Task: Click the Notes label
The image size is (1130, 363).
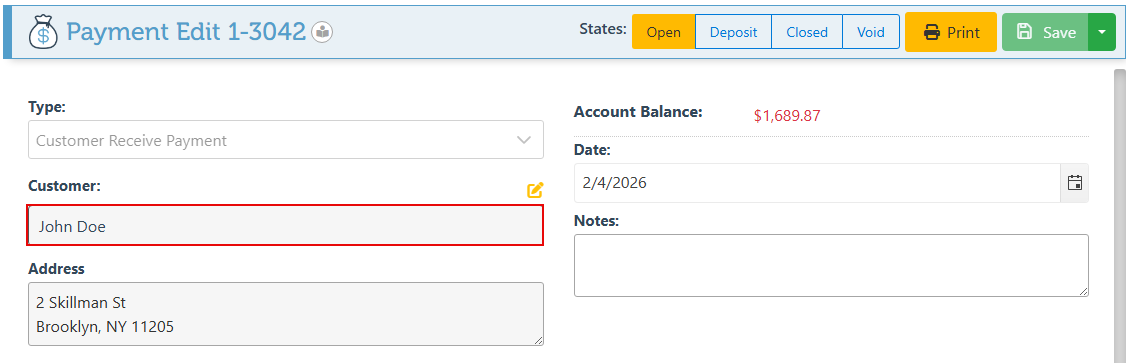Action: [597, 220]
